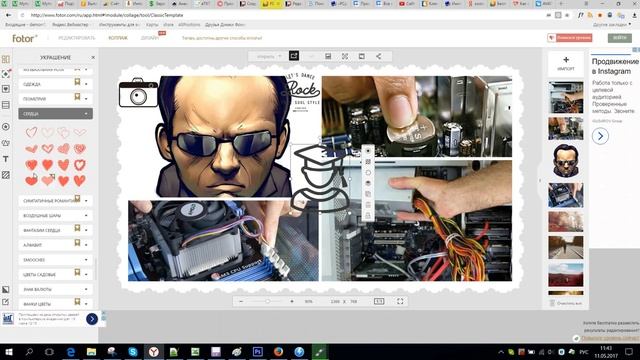This screenshot has width=640, height=360.
Task: Select the camera sticker on the collage
Action: [138, 93]
